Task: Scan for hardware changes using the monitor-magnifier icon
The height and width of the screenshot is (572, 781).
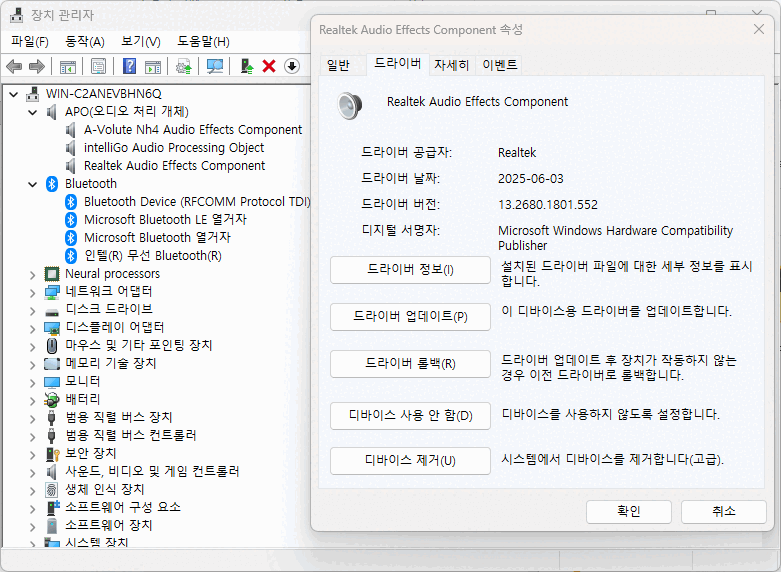Action: pyautogui.click(x=215, y=66)
